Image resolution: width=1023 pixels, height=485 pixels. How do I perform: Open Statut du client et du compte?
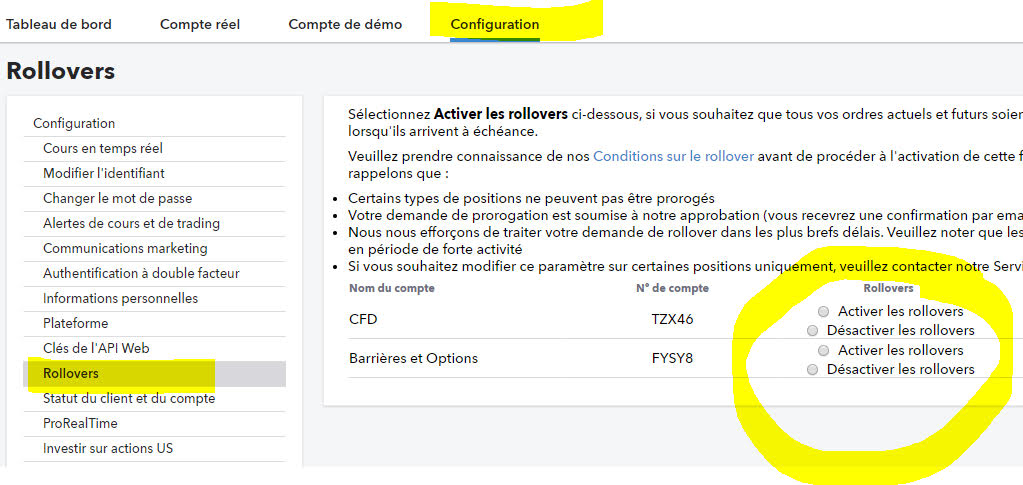[129, 398]
